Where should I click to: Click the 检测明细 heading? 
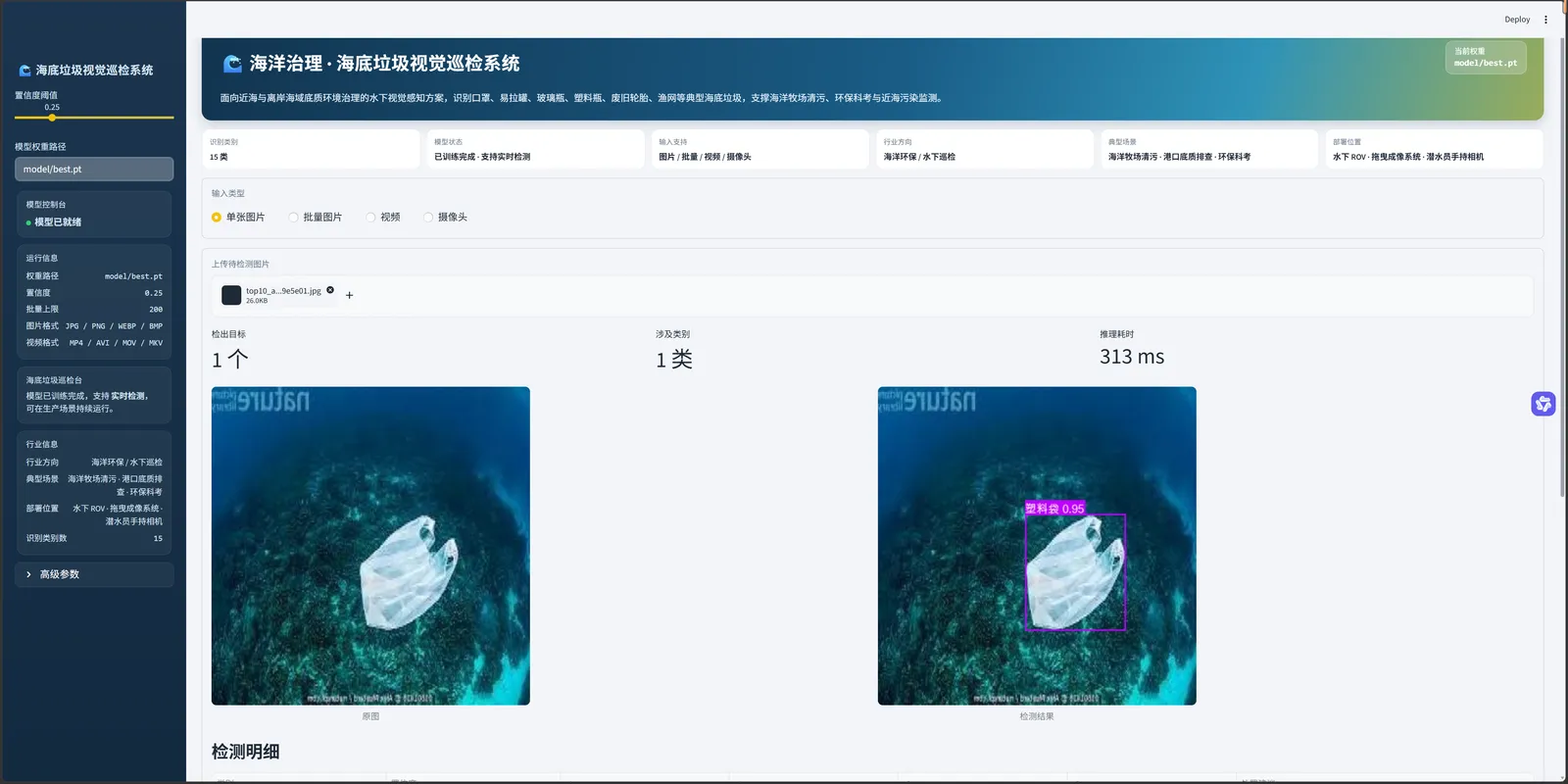click(x=246, y=752)
